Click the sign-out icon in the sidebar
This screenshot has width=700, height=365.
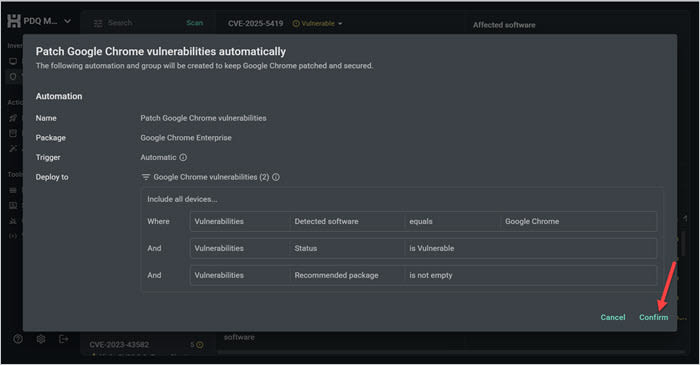(63, 339)
